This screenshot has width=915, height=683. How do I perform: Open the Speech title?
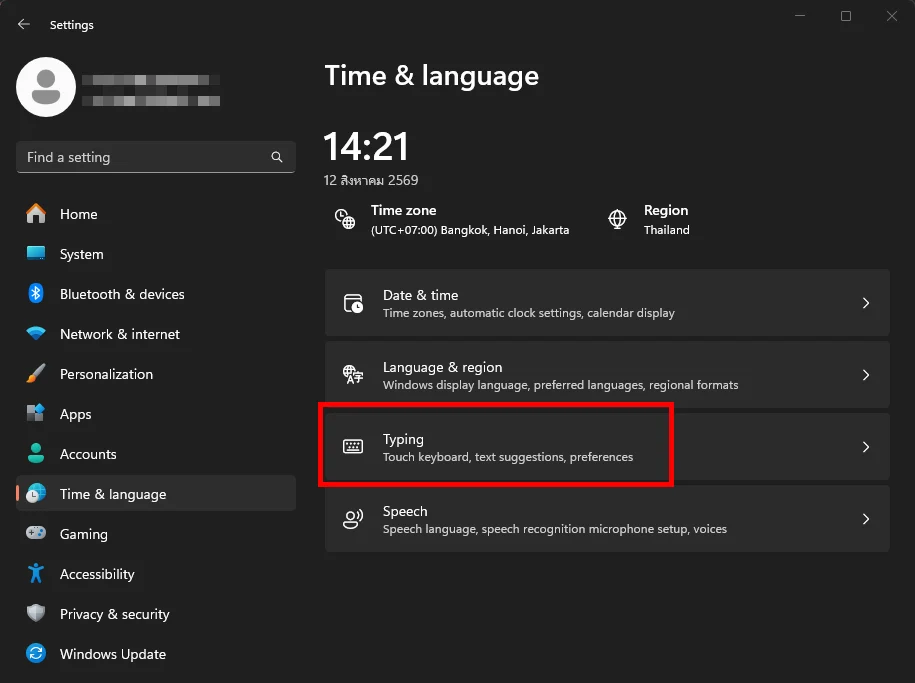(x=405, y=511)
